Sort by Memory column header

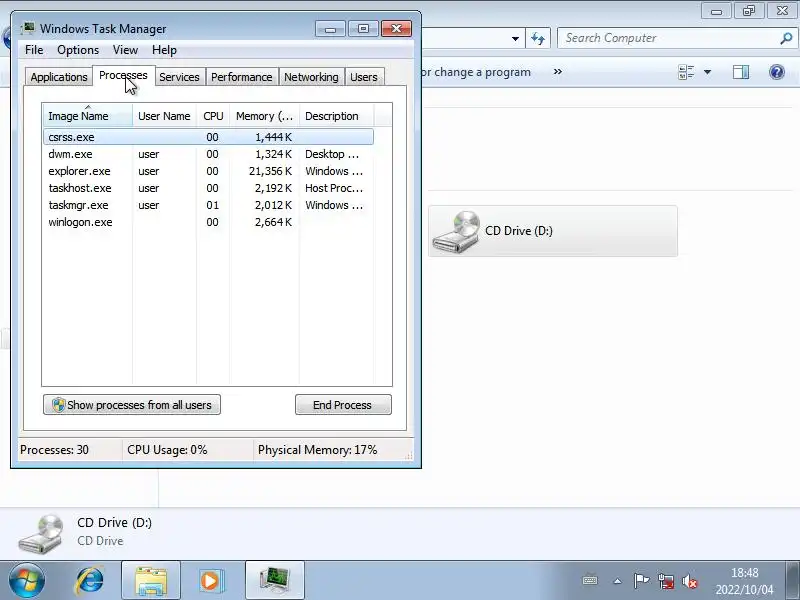coord(264,116)
